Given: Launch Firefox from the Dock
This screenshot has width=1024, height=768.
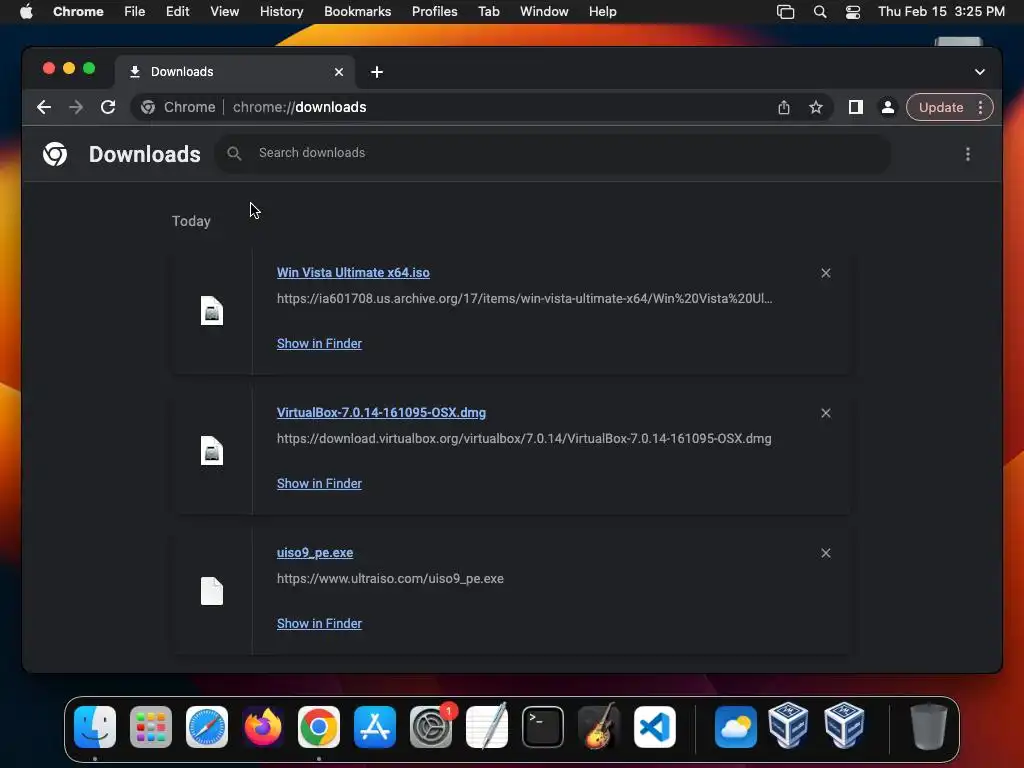Looking at the screenshot, I should [263, 727].
